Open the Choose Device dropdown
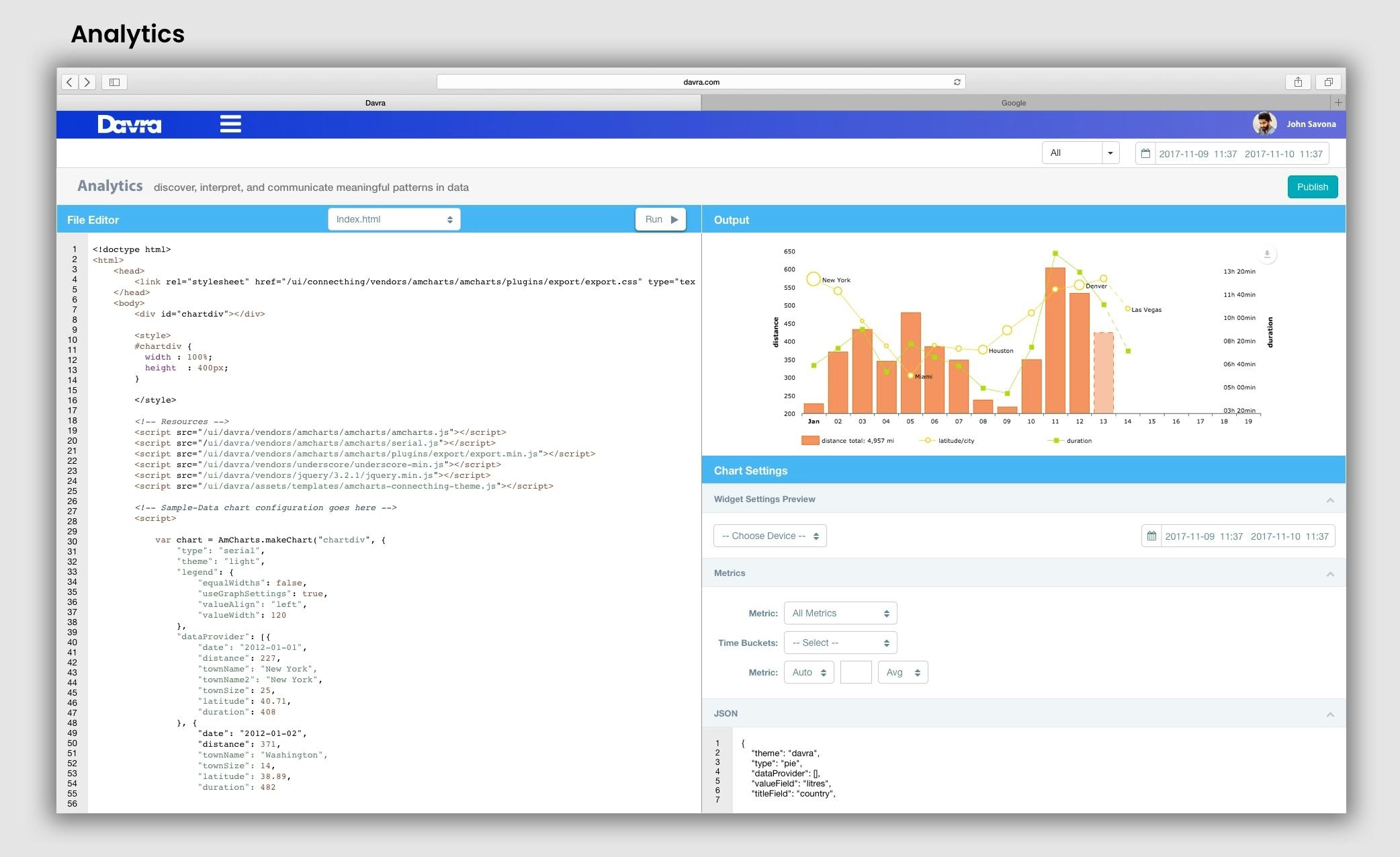1400x857 pixels. coord(770,536)
